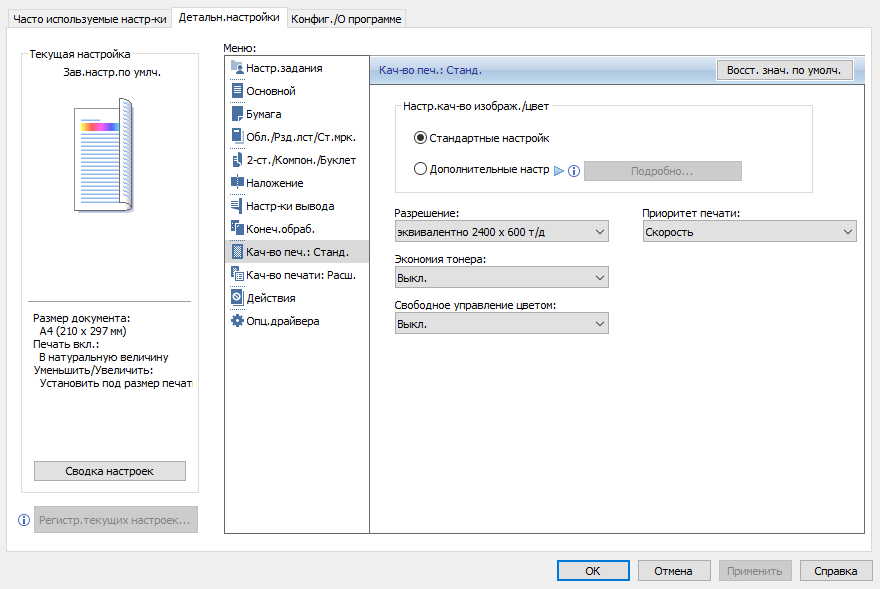Click the Конеч.обраб. menu icon
This screenshot has width=880, height=589.
(x=237, y=229)
